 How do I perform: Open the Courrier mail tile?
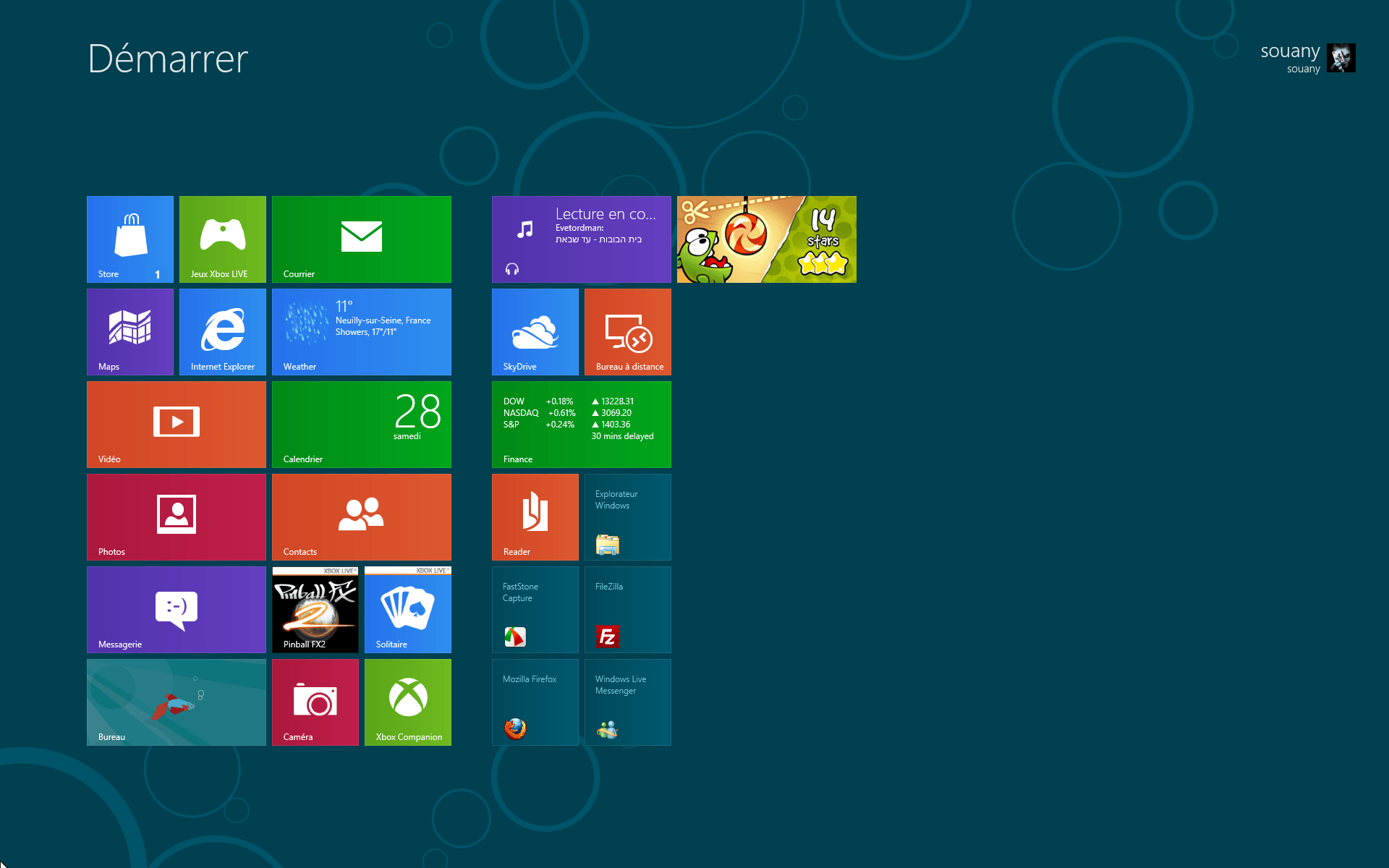(x=362, y=239)
